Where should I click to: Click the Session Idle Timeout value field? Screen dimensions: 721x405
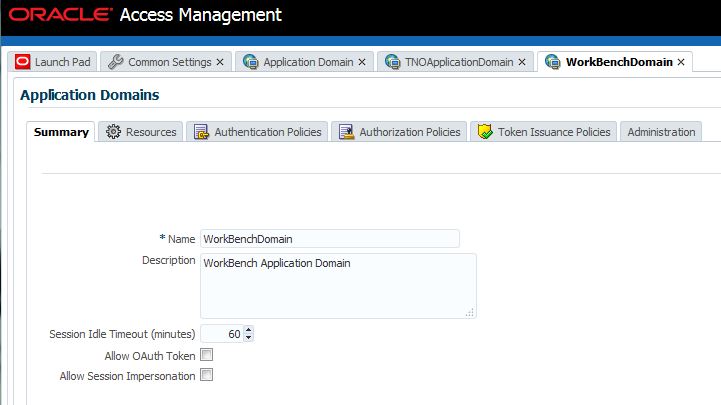(222, 334)
